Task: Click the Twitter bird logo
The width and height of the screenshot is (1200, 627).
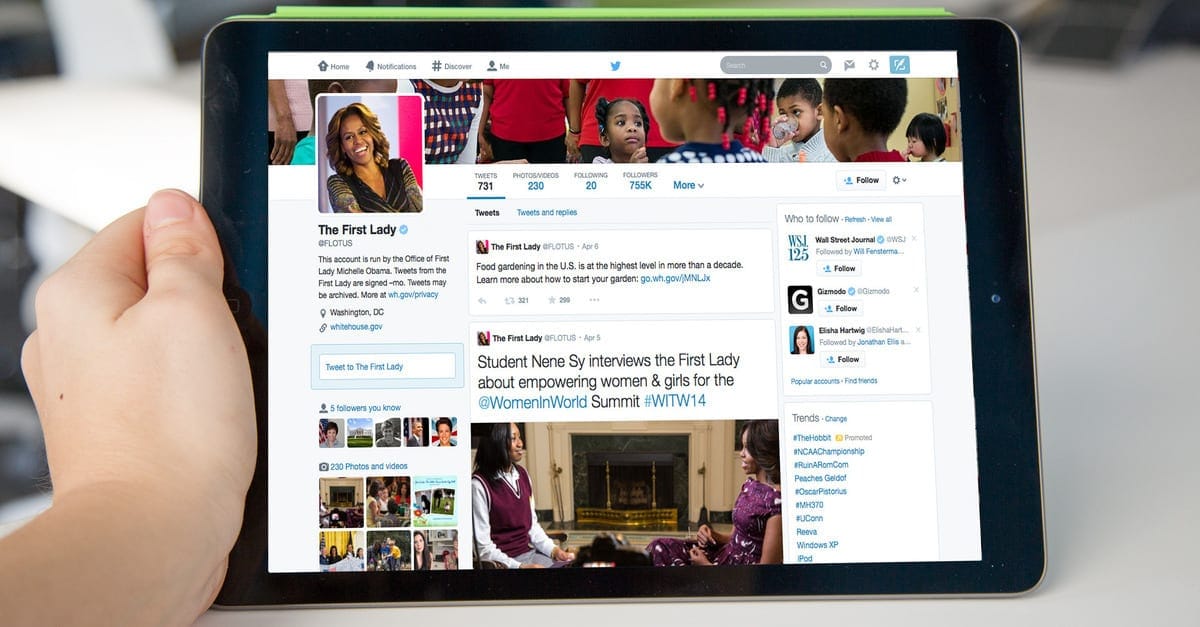Action: 616,66
